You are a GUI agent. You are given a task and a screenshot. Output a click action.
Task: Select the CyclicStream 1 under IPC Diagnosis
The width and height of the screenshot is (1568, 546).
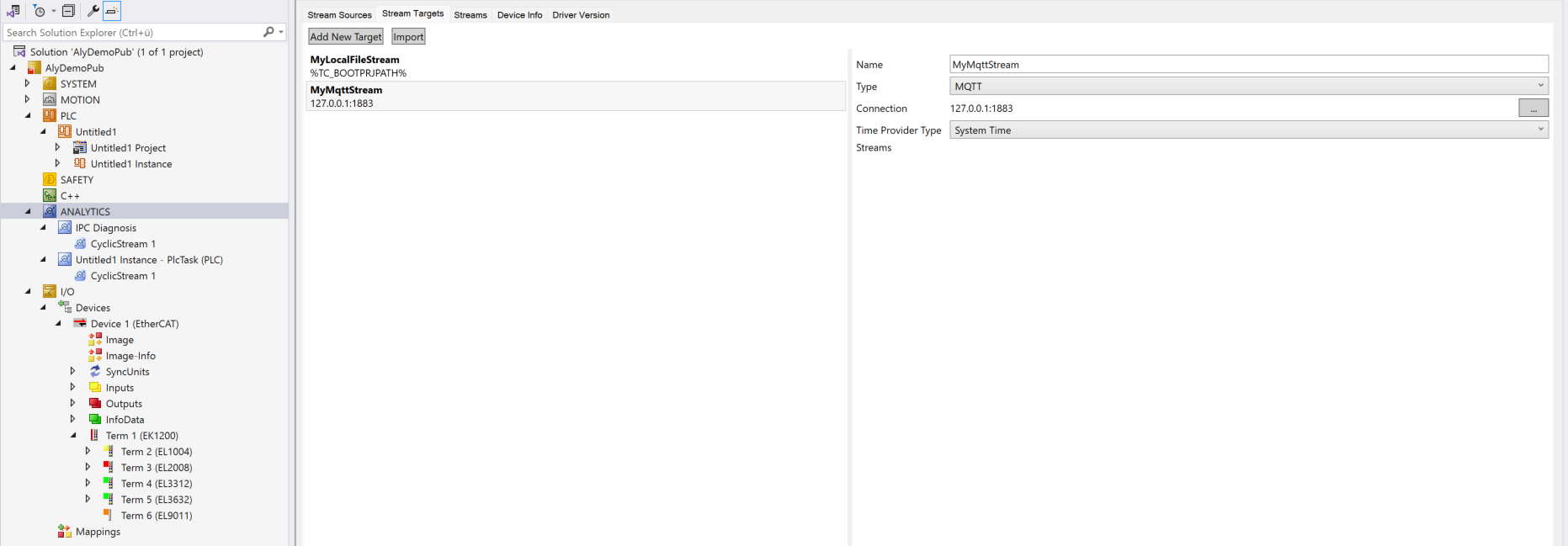[123, 243]
